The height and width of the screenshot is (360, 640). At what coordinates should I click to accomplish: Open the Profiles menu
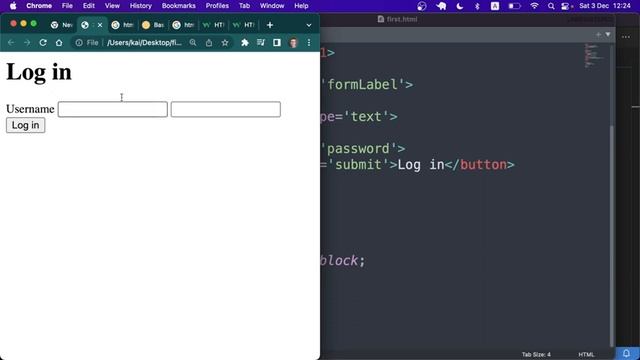[x=217, y=6]
